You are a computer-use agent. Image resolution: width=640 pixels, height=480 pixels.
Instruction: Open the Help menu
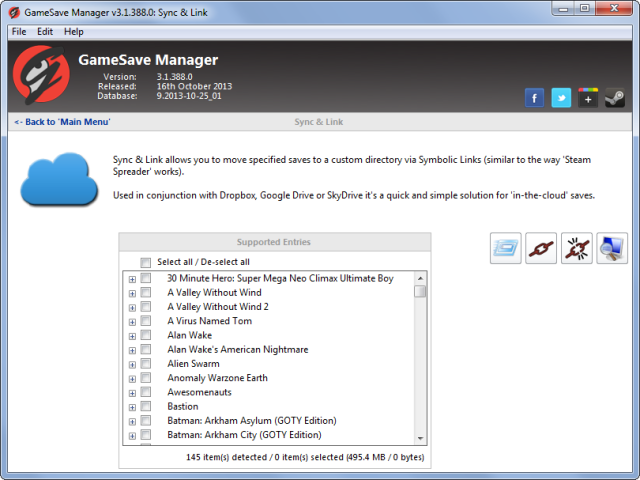point(73,32)
